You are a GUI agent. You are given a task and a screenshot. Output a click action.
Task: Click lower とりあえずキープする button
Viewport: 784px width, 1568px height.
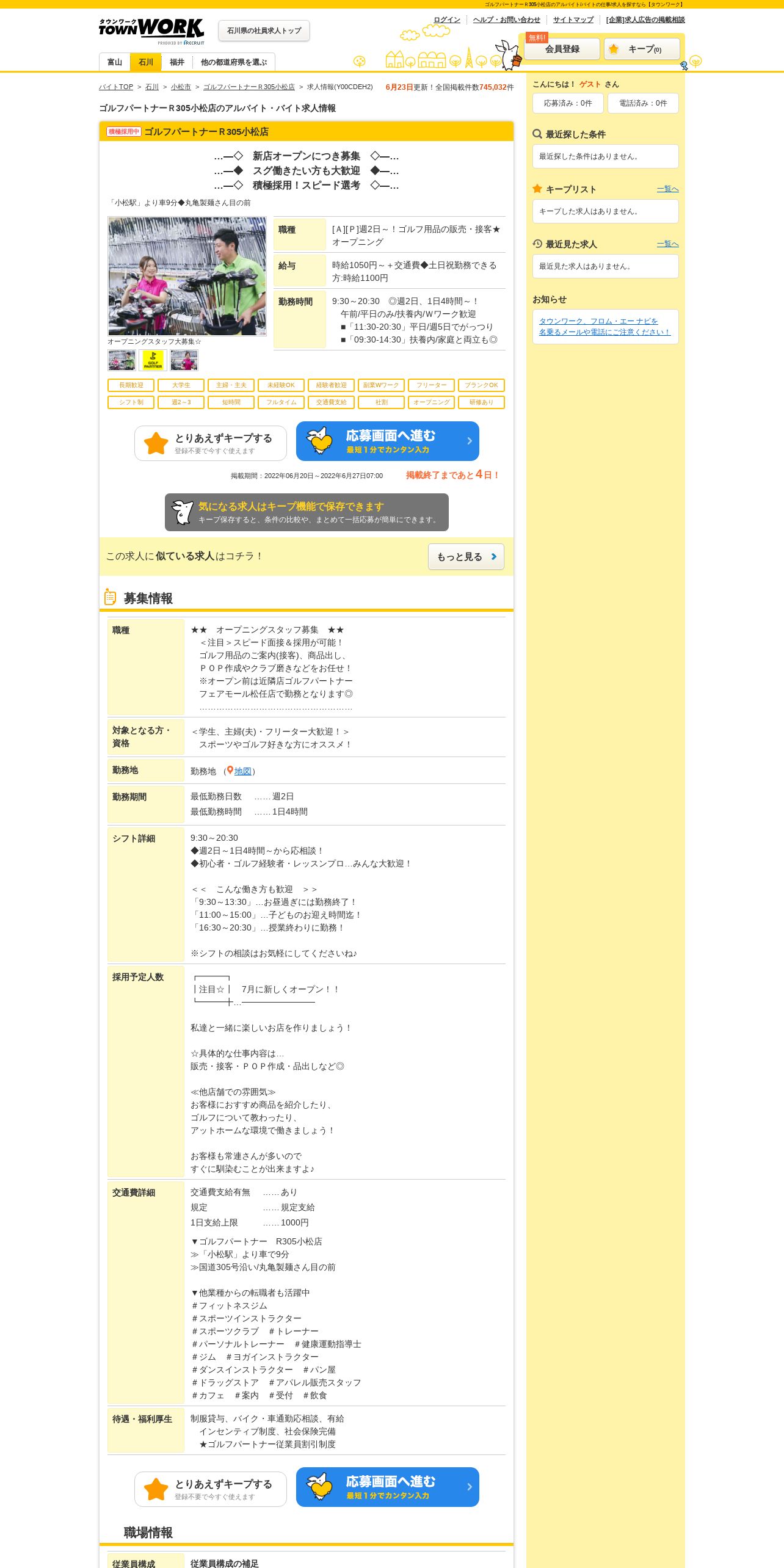211,1489
